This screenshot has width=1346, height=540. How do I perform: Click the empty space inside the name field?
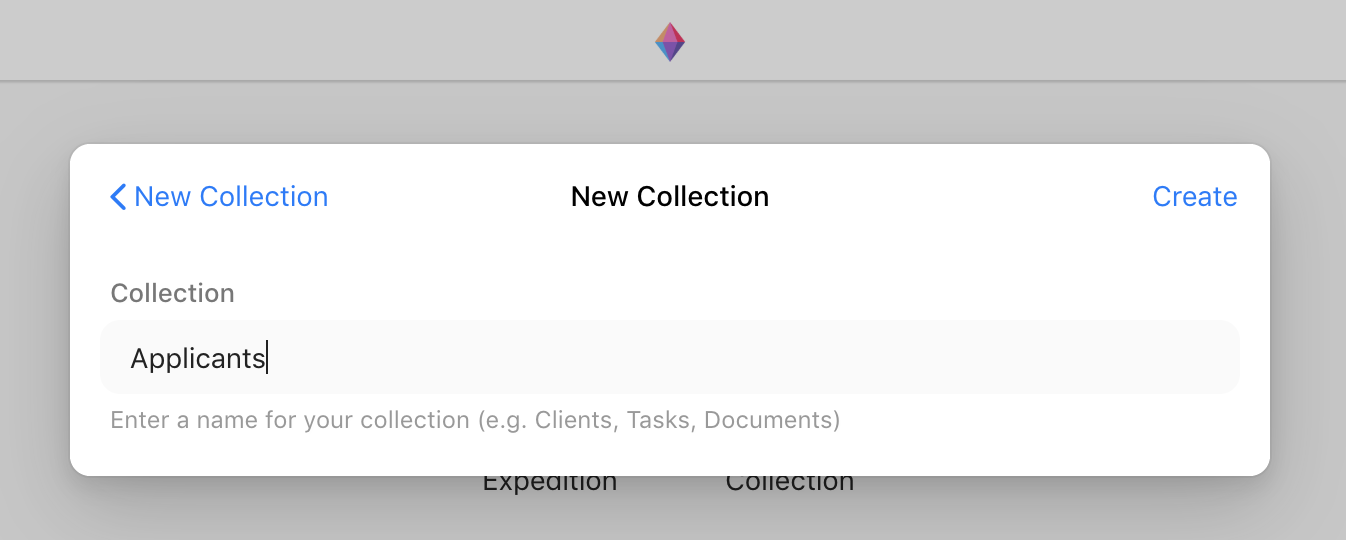pyautogui.click(x=750, y=357)
